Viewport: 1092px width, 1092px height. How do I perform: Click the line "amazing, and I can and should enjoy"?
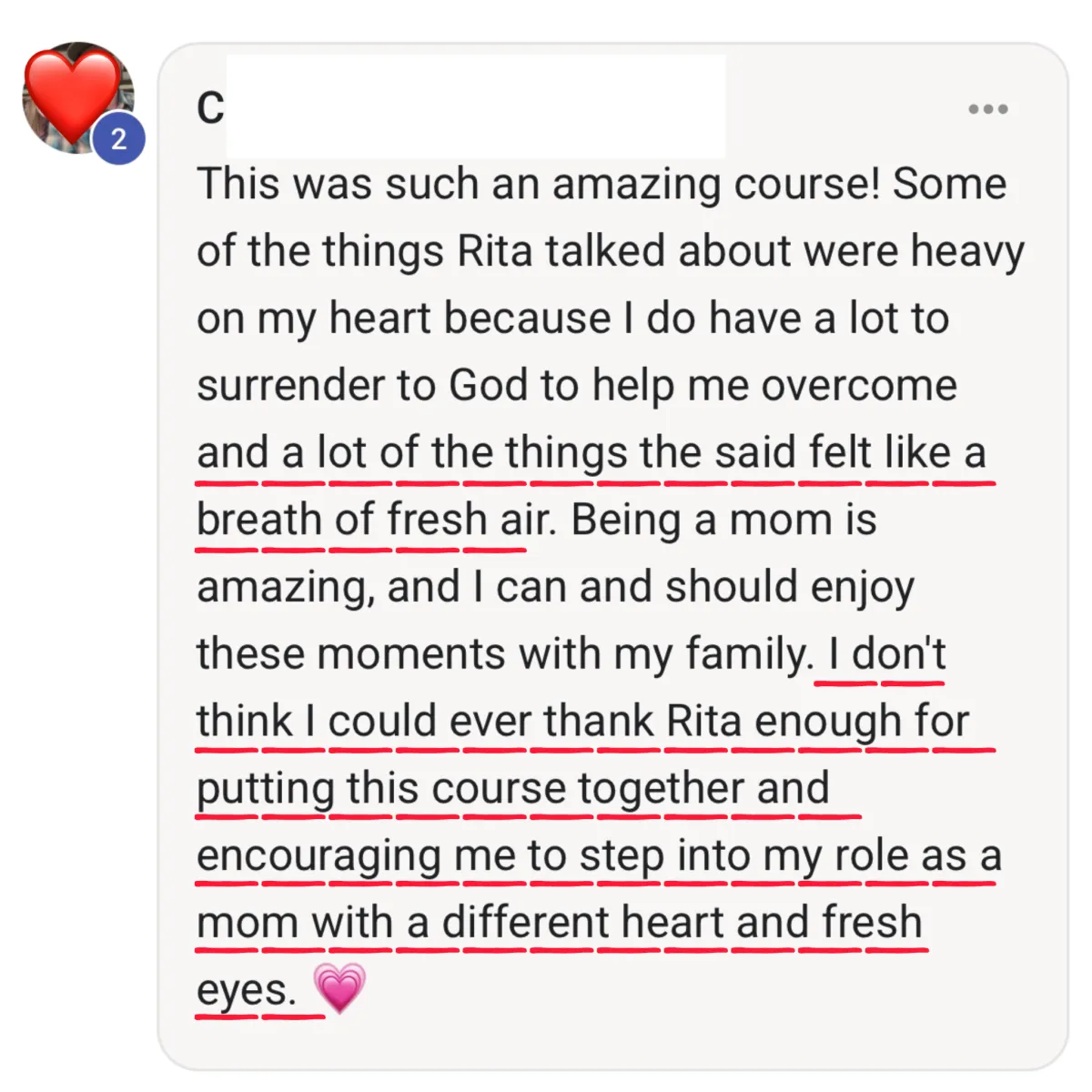(x=555, y=587)
